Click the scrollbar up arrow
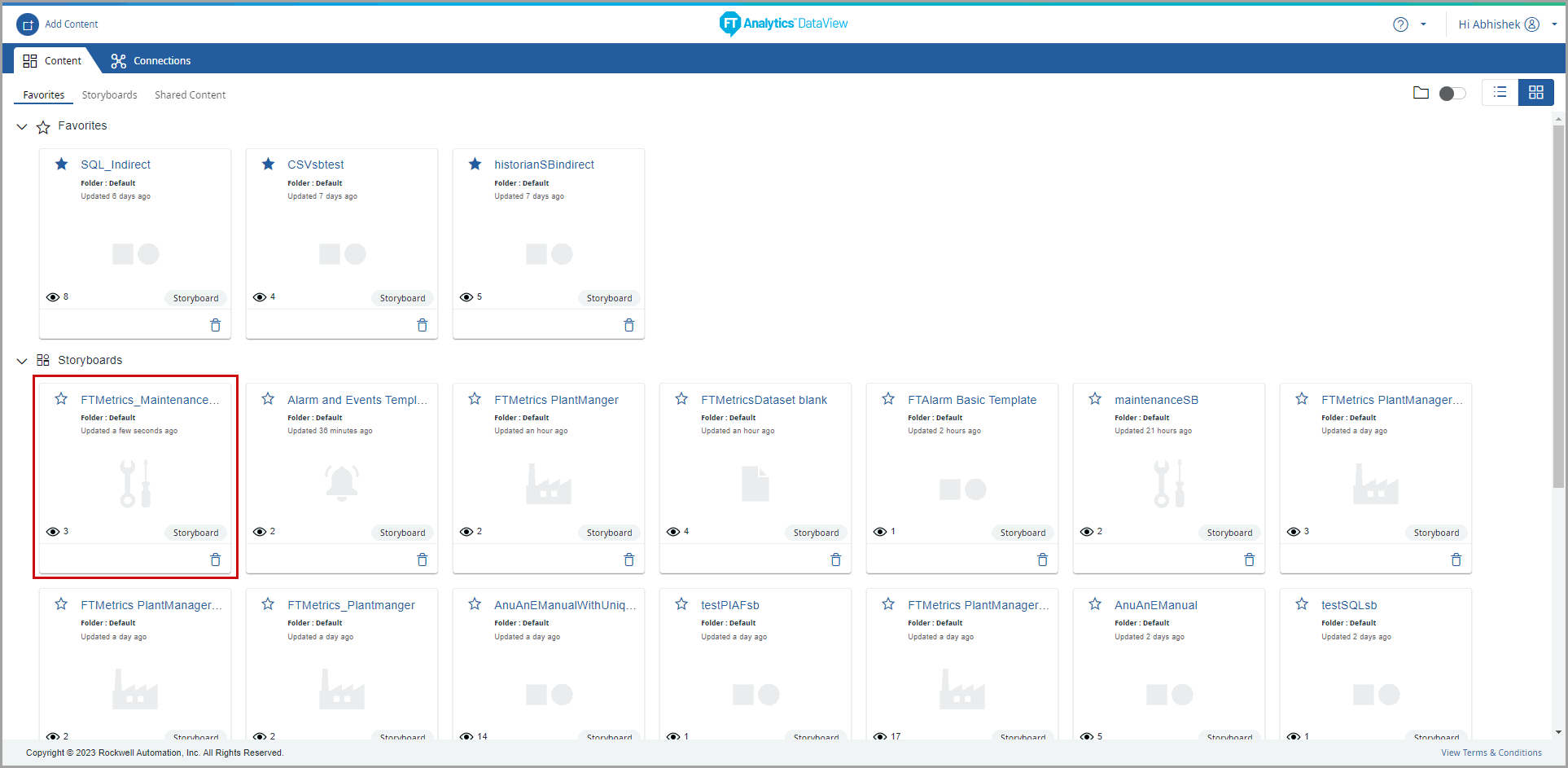 click(1558, 119)
